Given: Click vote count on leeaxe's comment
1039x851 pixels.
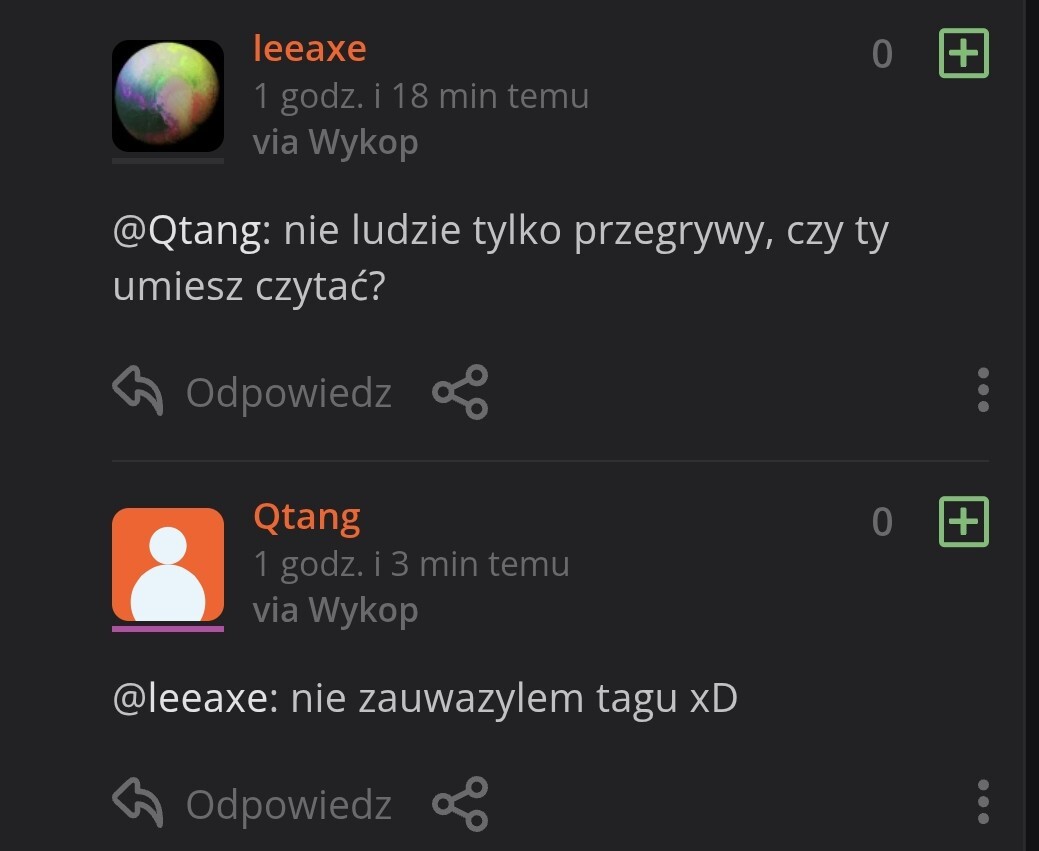Looking at the screenshot, I should 882,54.
